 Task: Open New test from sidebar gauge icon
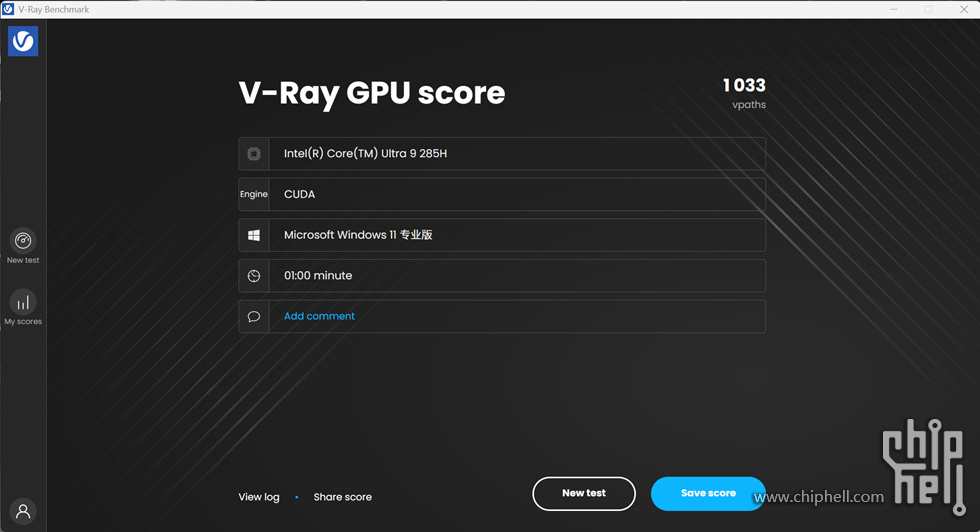[23, 241]
